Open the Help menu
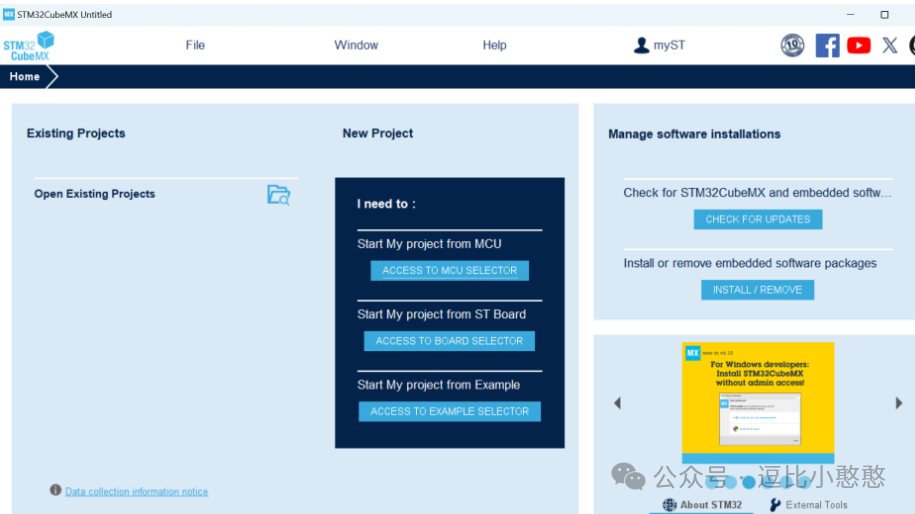 [x=494, y=45]
